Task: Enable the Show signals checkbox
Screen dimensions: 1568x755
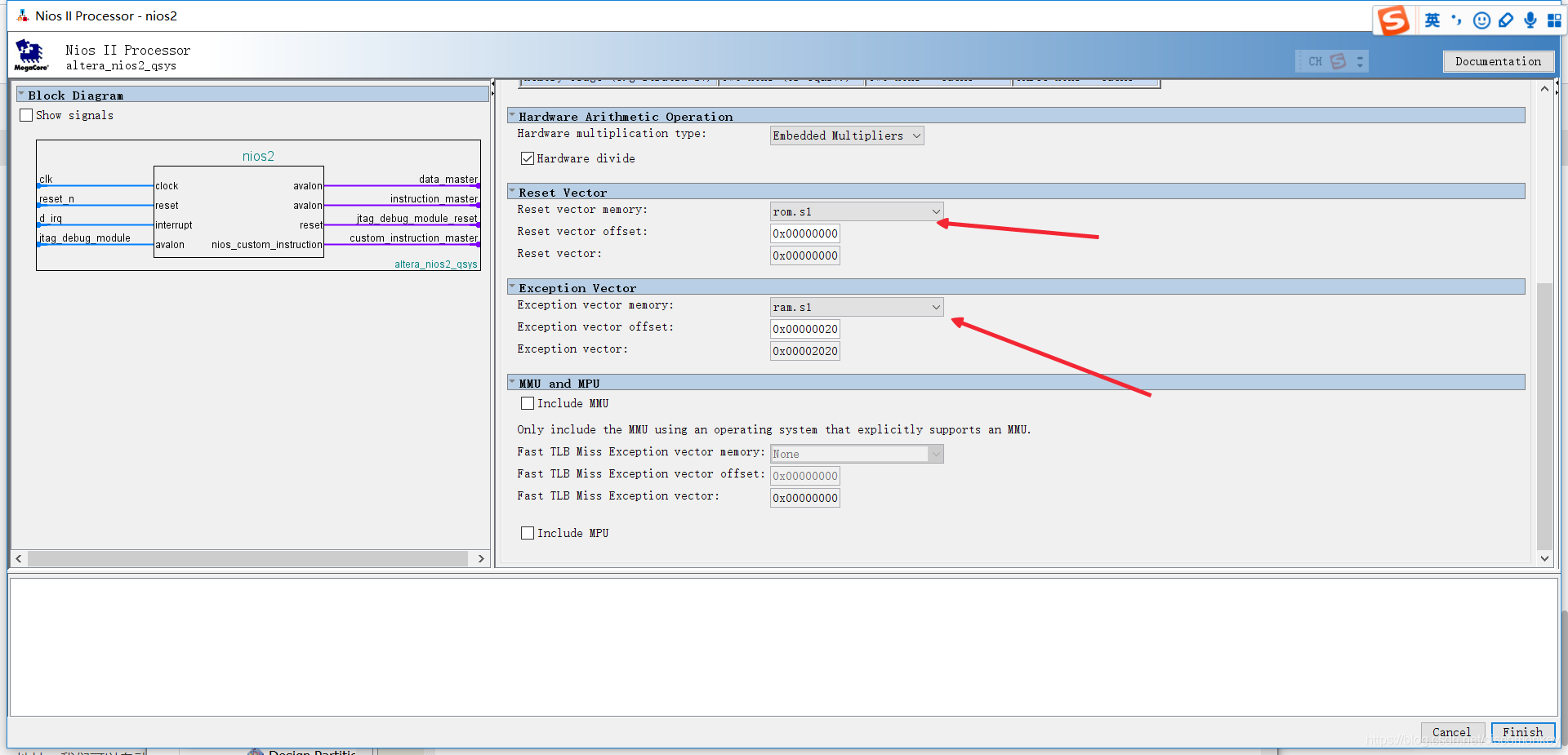Action: point(26,115)
